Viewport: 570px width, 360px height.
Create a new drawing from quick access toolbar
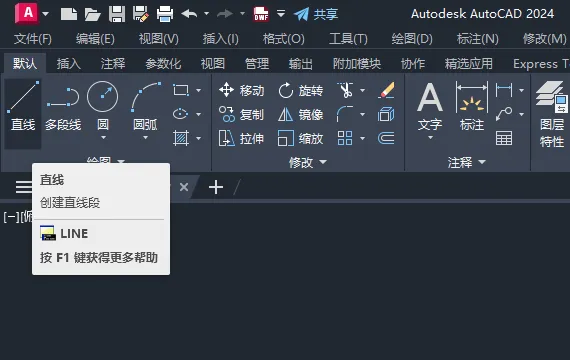click(69, 14)
